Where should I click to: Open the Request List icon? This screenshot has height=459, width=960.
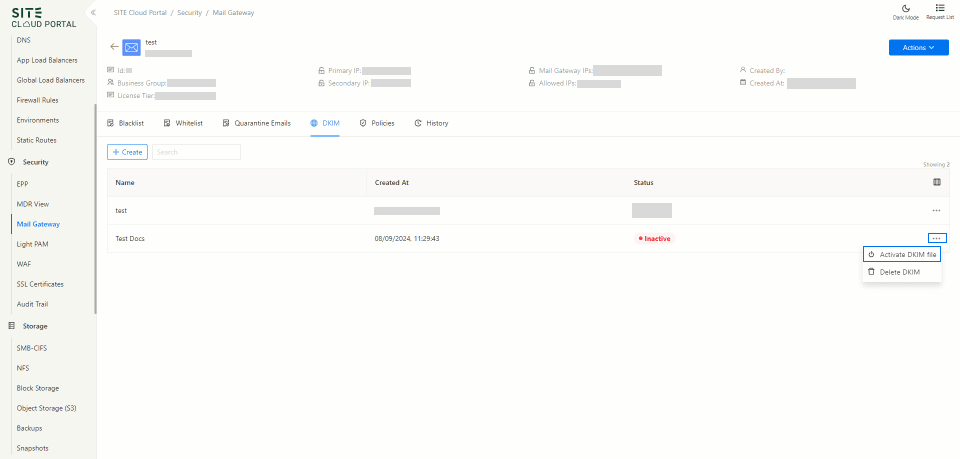pyautogui.click(x=939, y=8)
